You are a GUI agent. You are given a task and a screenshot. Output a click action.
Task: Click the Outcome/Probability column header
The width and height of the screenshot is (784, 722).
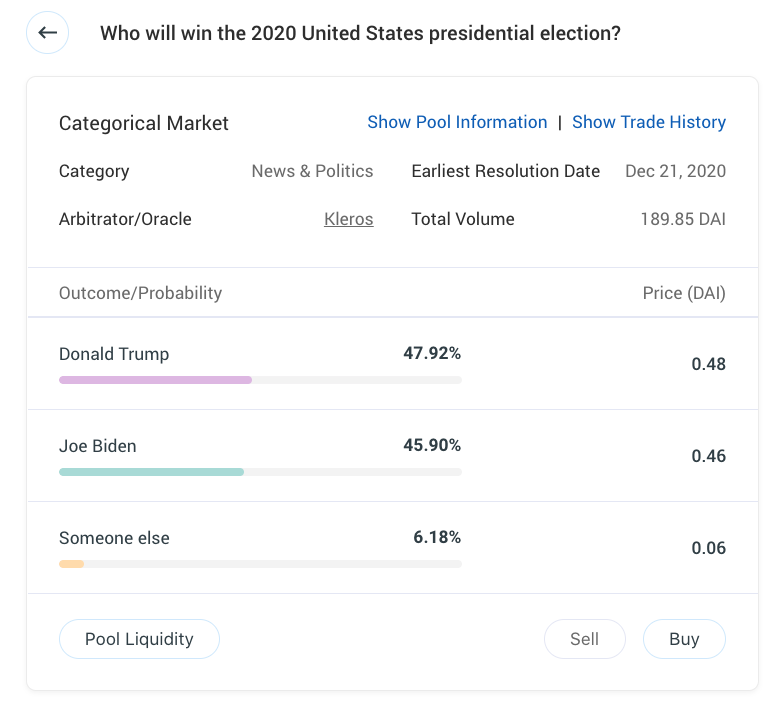(140, 293)
